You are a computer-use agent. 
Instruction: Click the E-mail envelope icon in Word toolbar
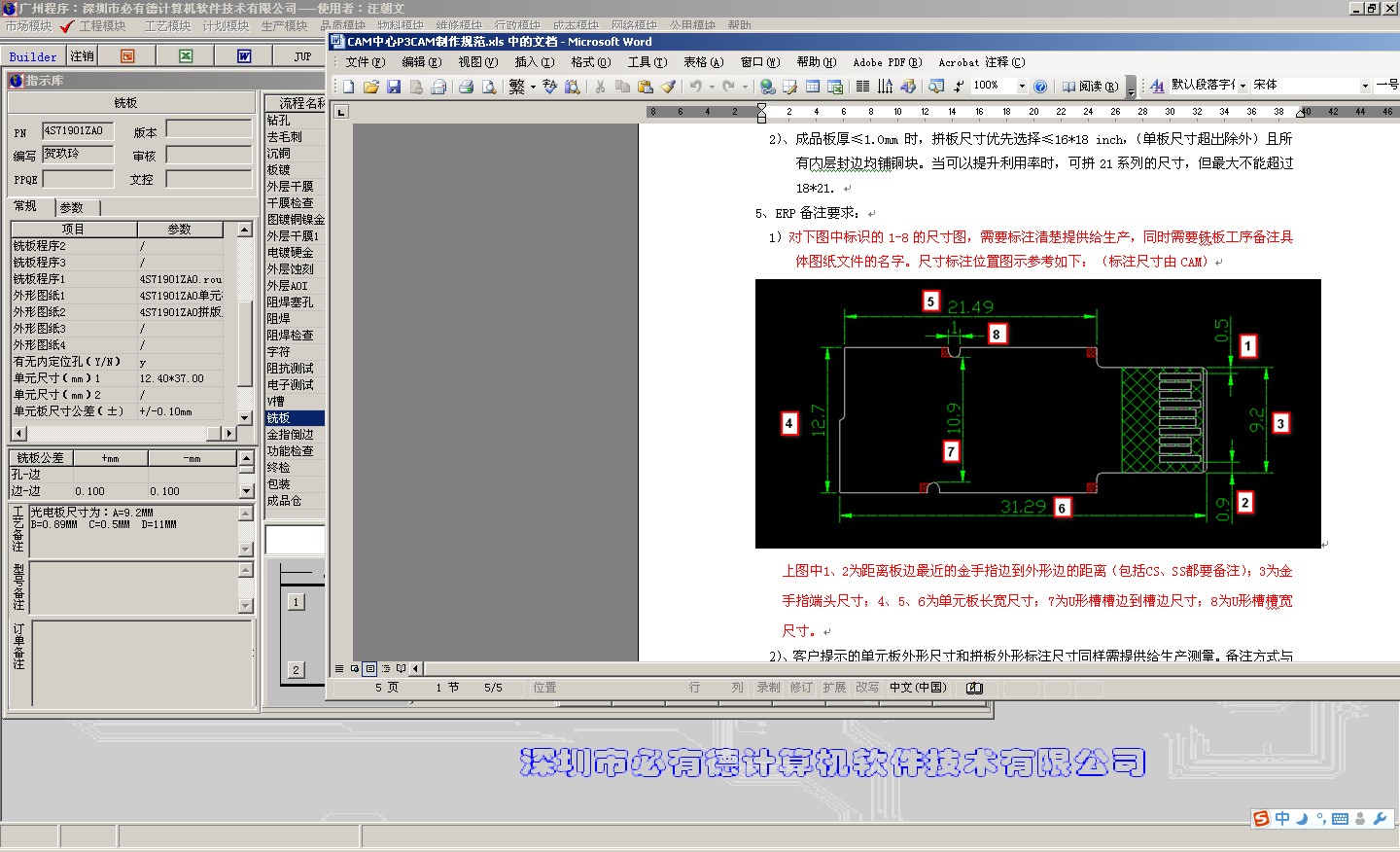click(437, 87)
